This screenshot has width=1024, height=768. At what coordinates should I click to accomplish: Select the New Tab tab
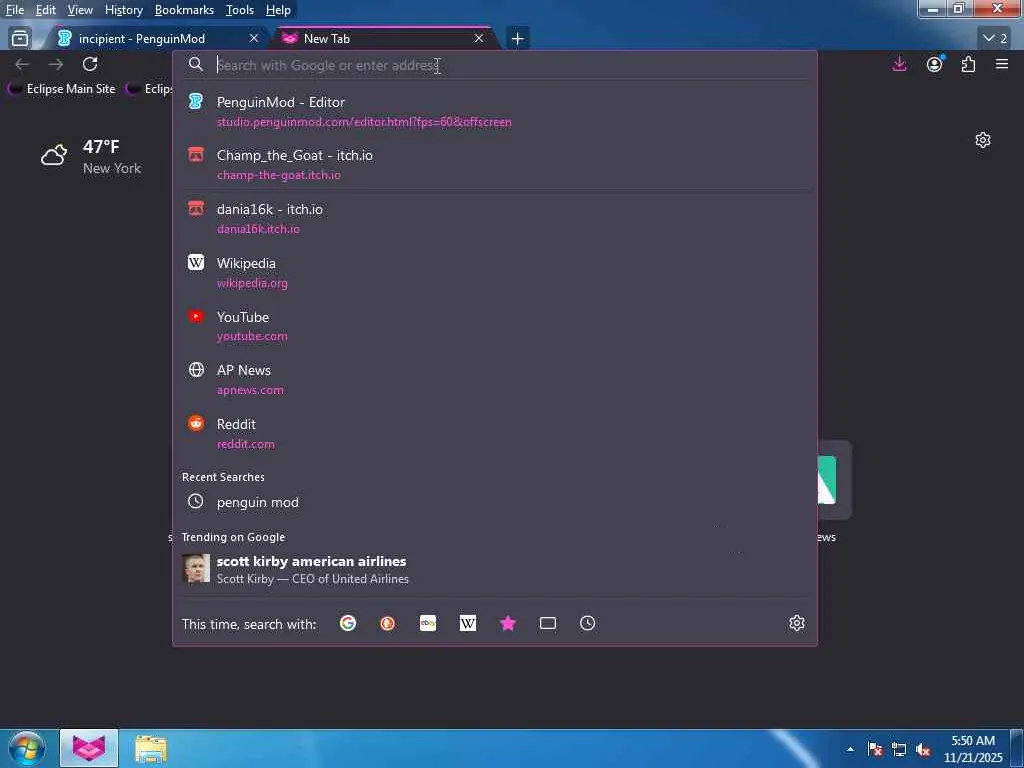click(385, 39)
